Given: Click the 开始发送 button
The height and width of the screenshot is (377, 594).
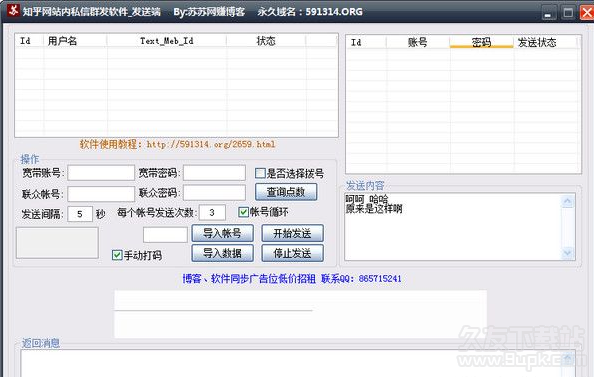Looking at the screenshot, I should pyautogui.click(x=292, y=233).
